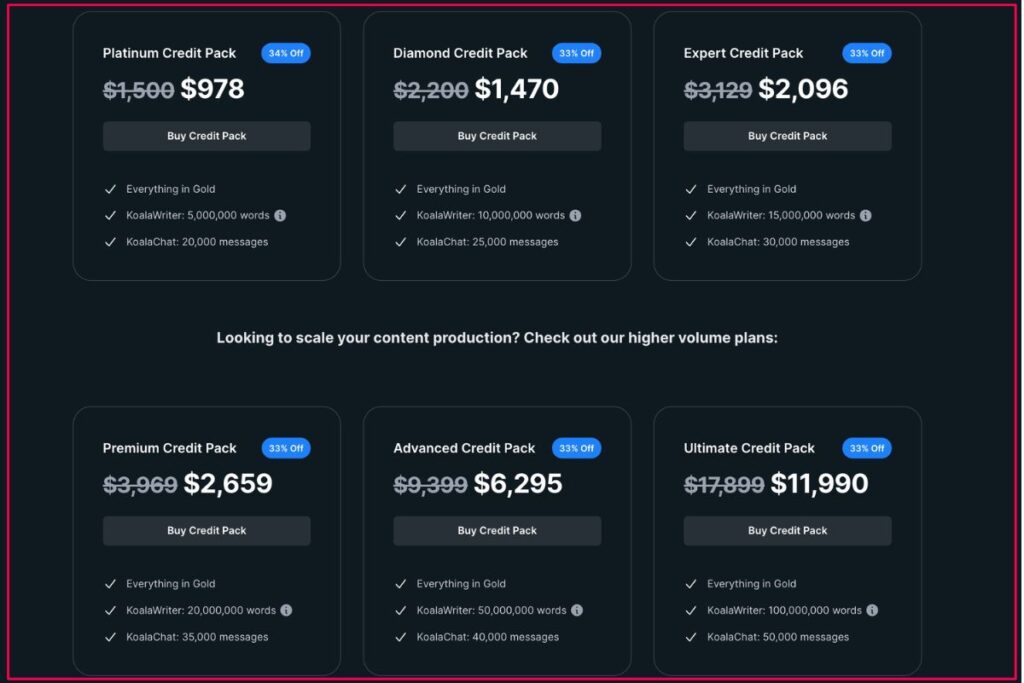Buy the Advanced Credit Pack
This screenshot has height=683, width=1024.
(x=497, y=531)
